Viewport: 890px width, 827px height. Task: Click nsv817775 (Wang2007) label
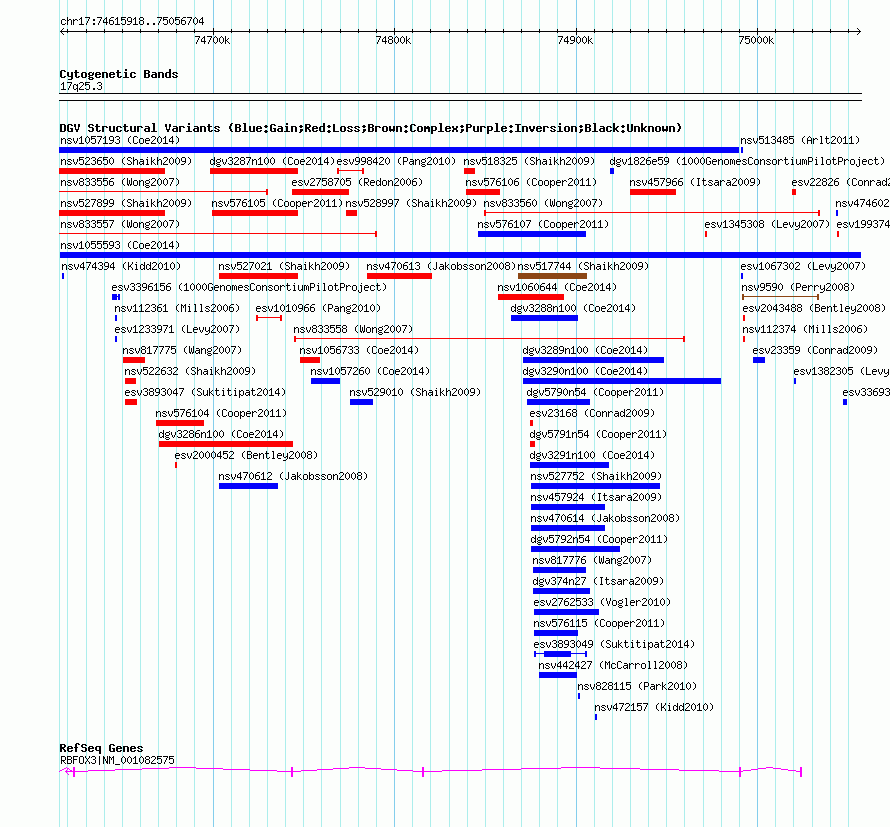coord(182,350)
